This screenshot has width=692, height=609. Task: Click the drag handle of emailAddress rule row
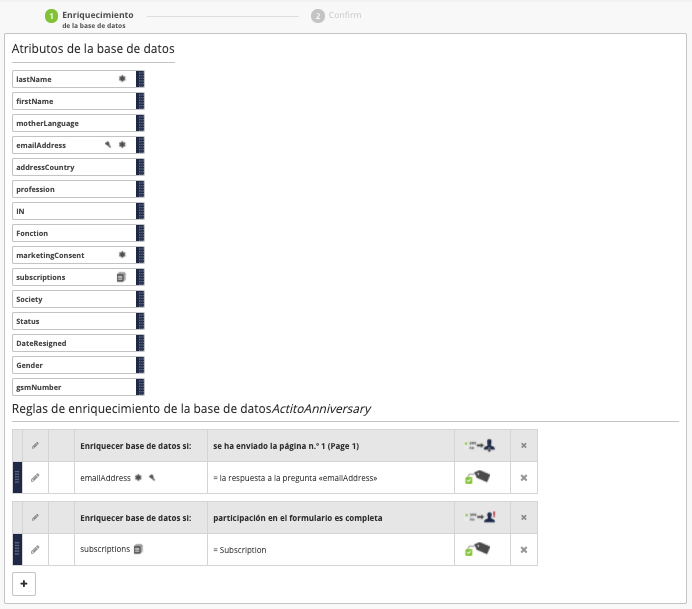(x=17, y=478)
